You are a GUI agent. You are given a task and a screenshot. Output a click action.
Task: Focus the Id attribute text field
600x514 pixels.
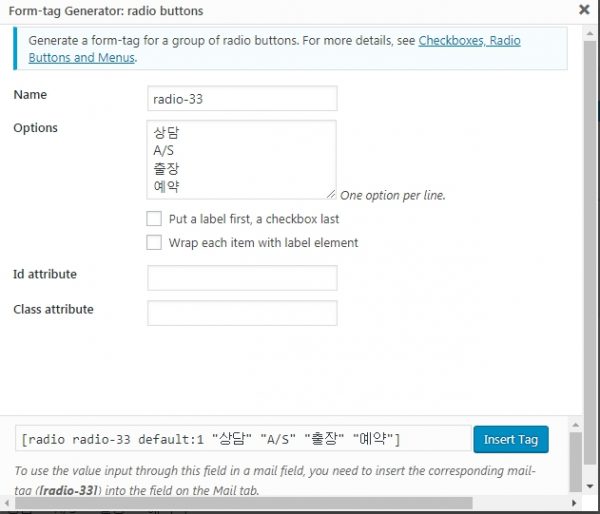tap(242, 277)
